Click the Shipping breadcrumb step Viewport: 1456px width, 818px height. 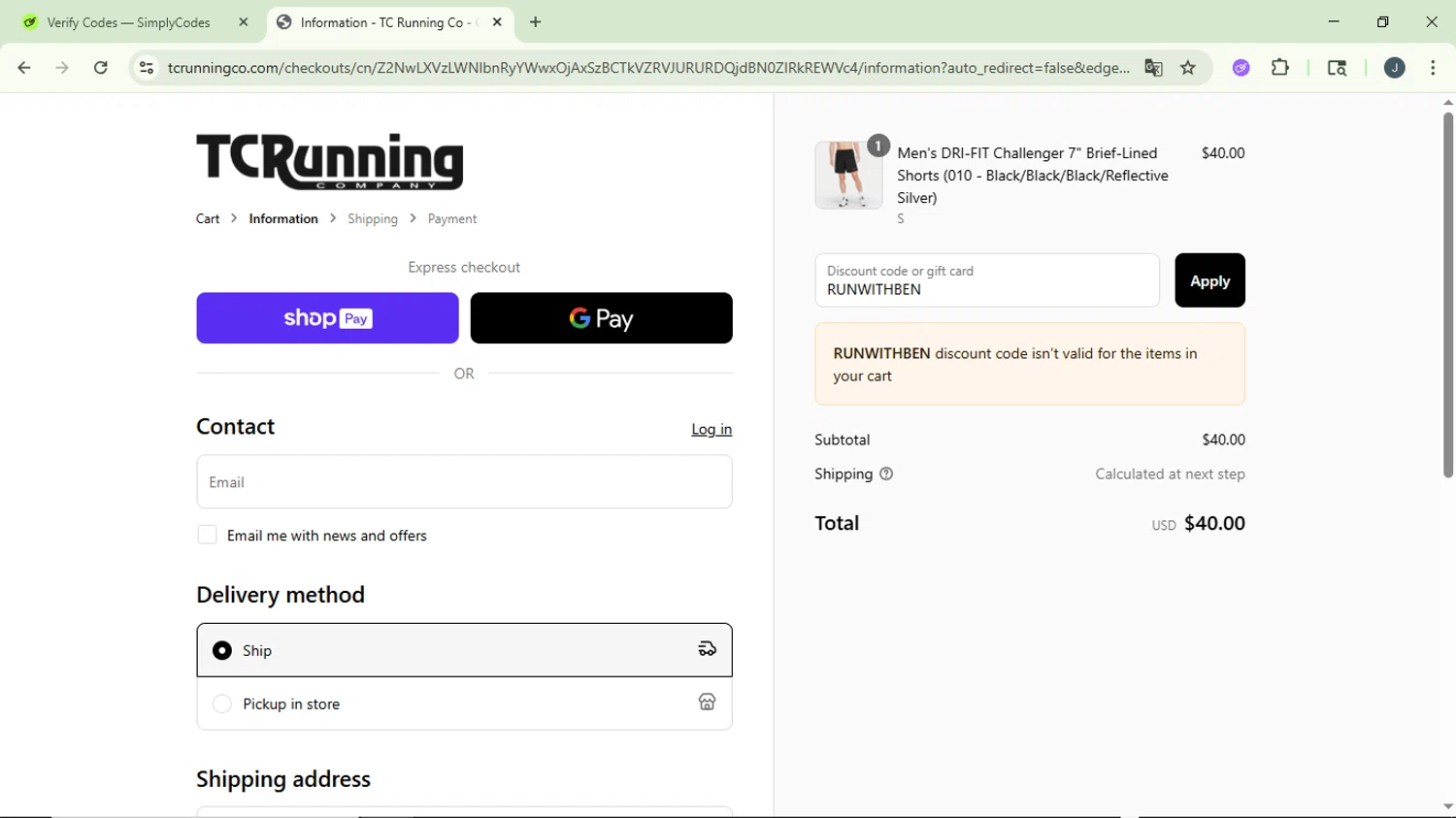[373, 219]
